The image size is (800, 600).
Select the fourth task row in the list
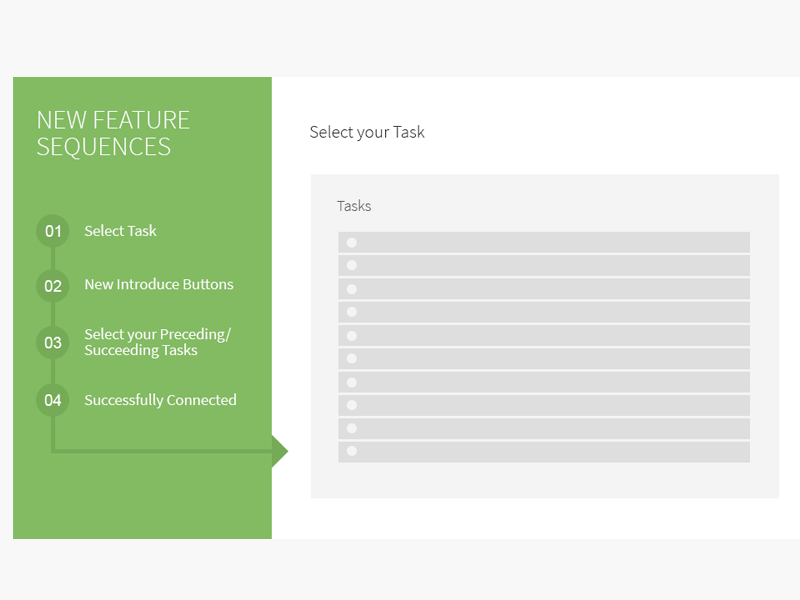(544, 311)
